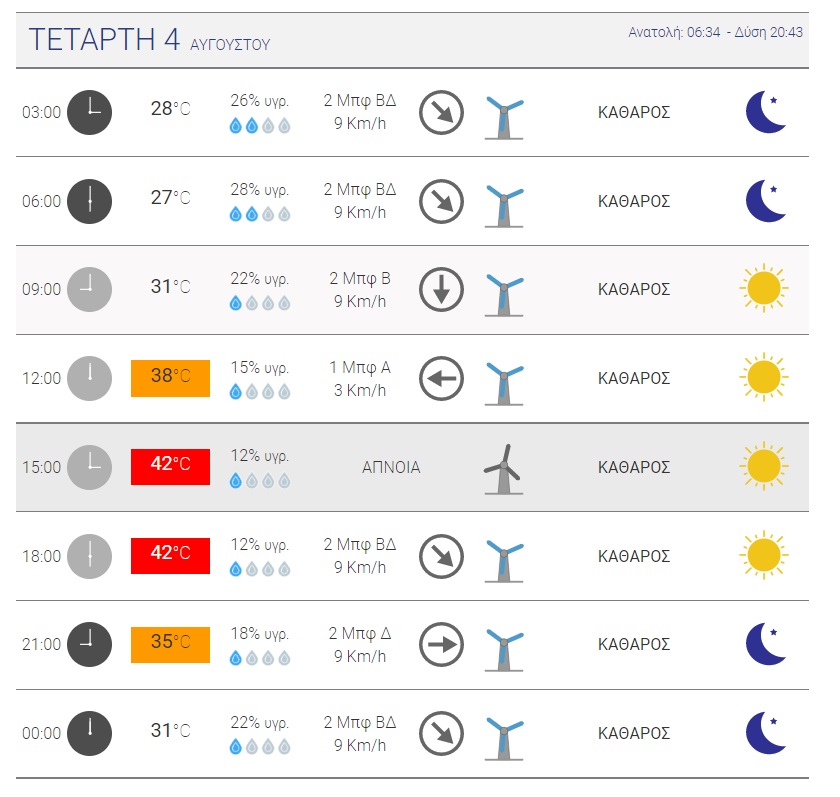Click the orange 35°C temperature box

(170, 644)
